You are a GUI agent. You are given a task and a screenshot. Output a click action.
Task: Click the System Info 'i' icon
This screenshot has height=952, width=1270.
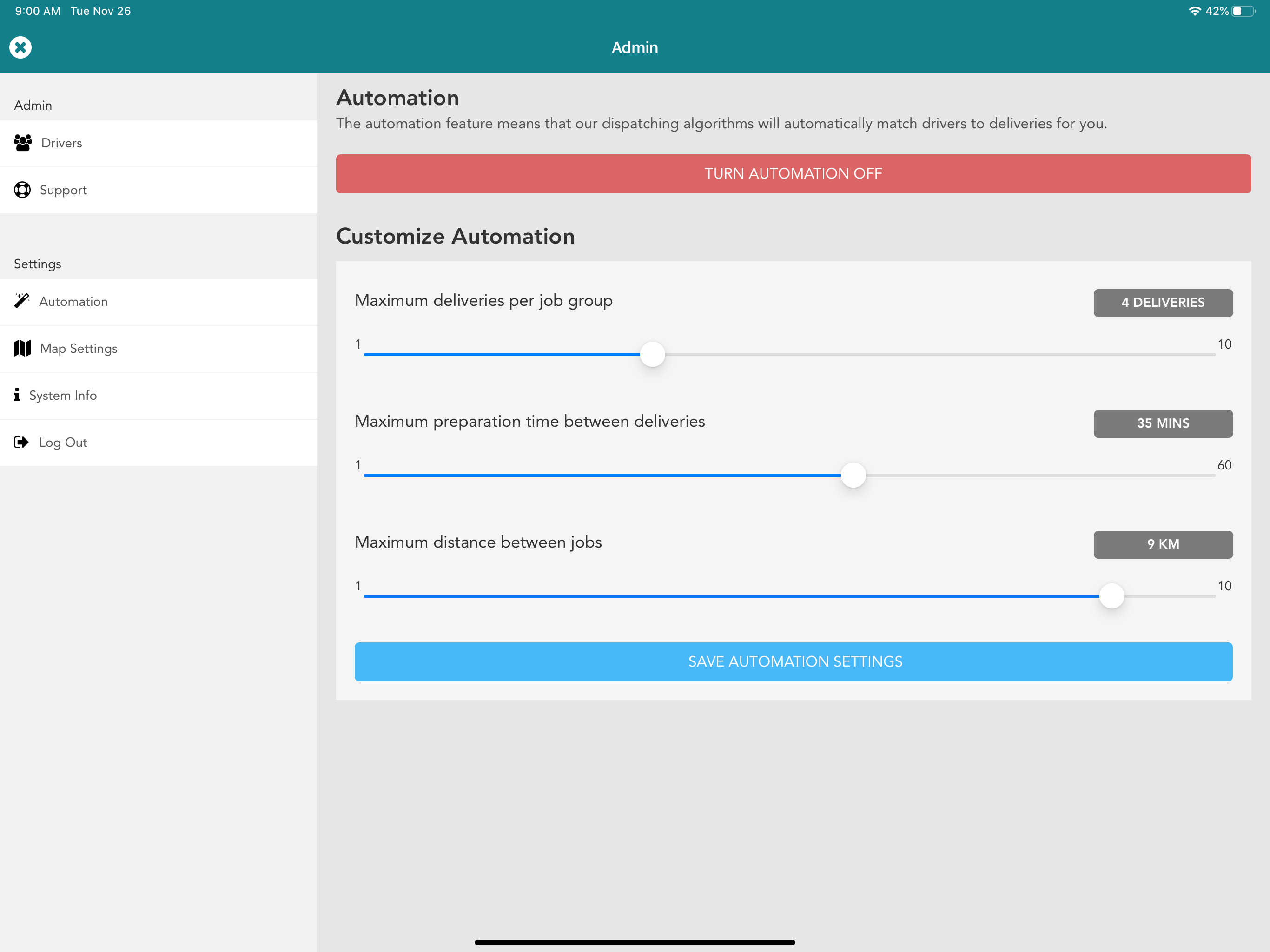pos(17,395)
